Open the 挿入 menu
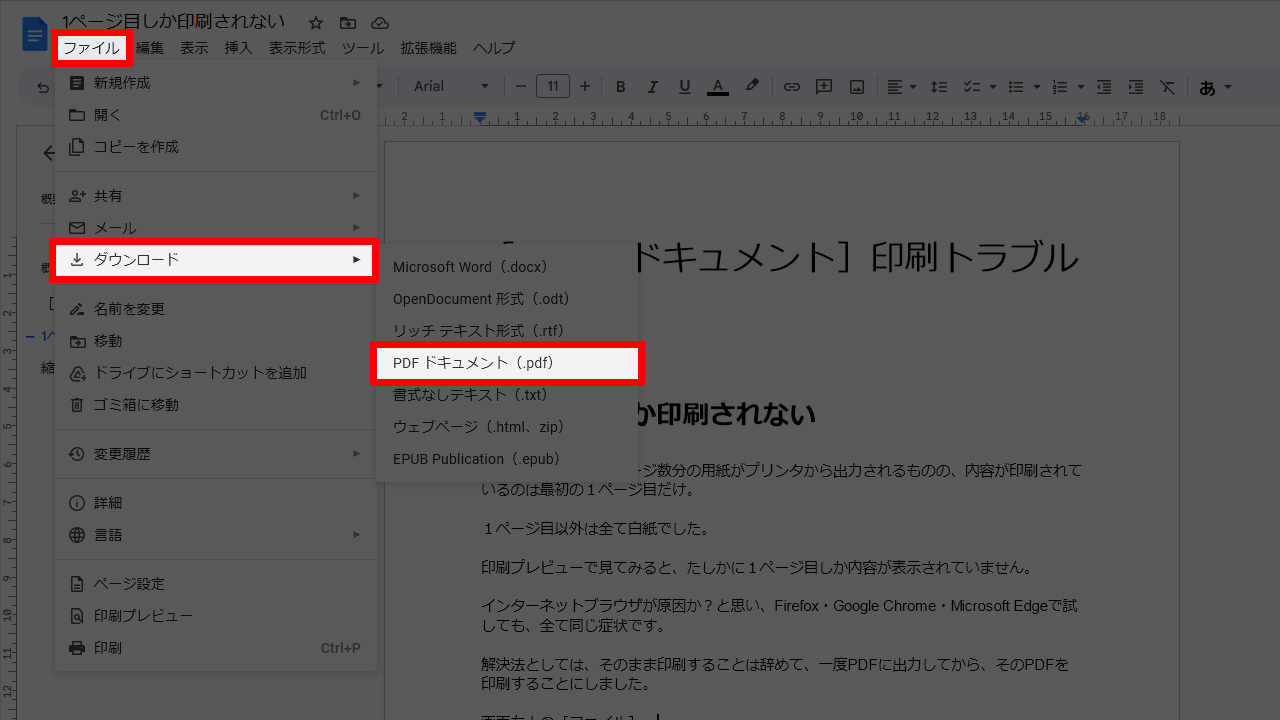 click(238, 48)
